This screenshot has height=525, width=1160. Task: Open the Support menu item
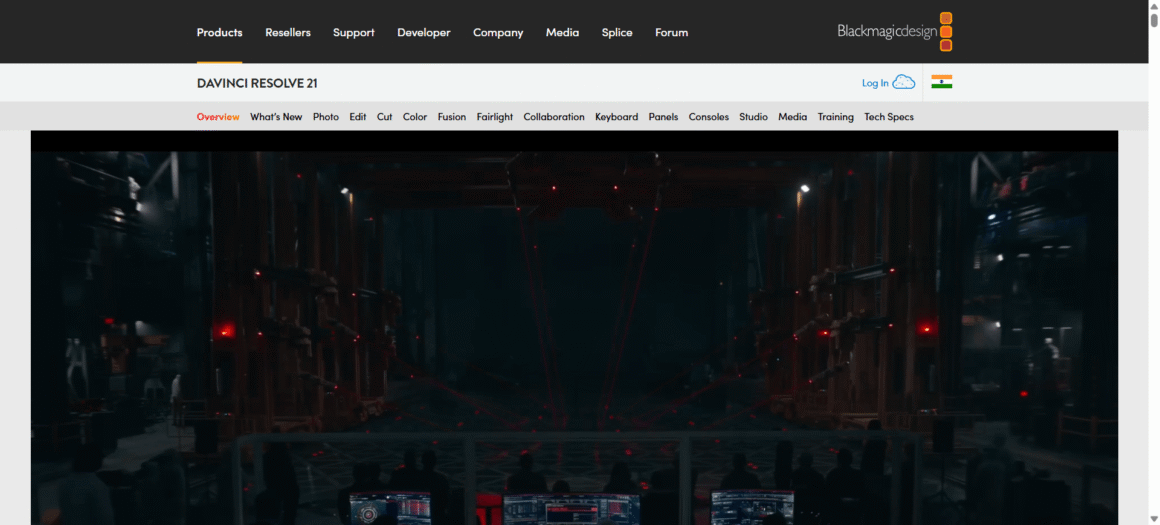coord(354,33)
